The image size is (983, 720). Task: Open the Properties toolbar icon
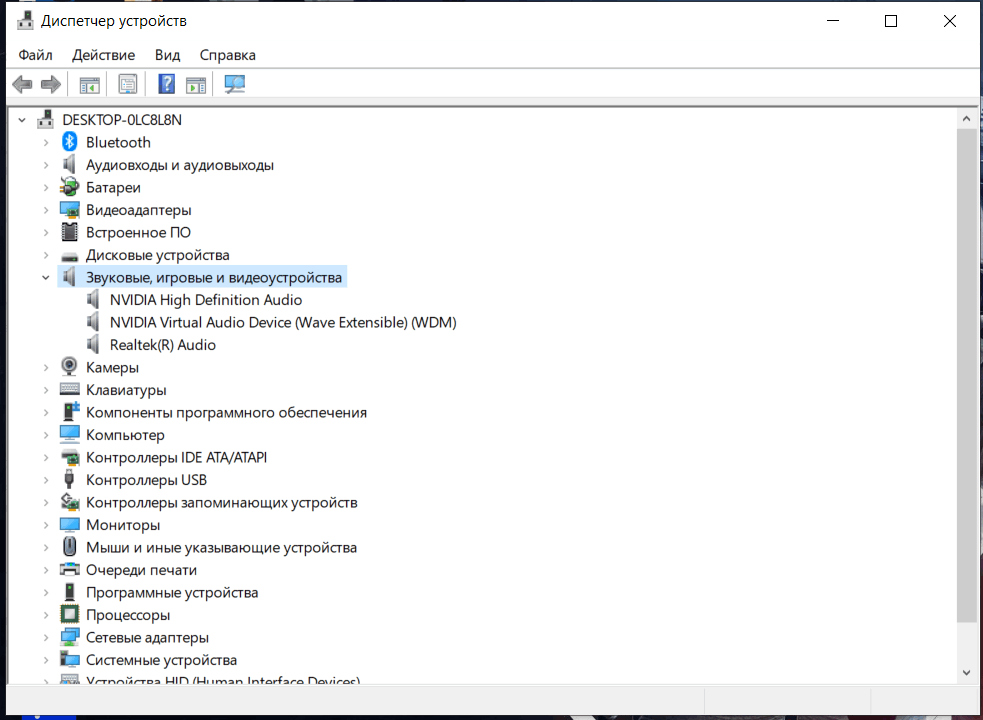(x=128, y=85)
